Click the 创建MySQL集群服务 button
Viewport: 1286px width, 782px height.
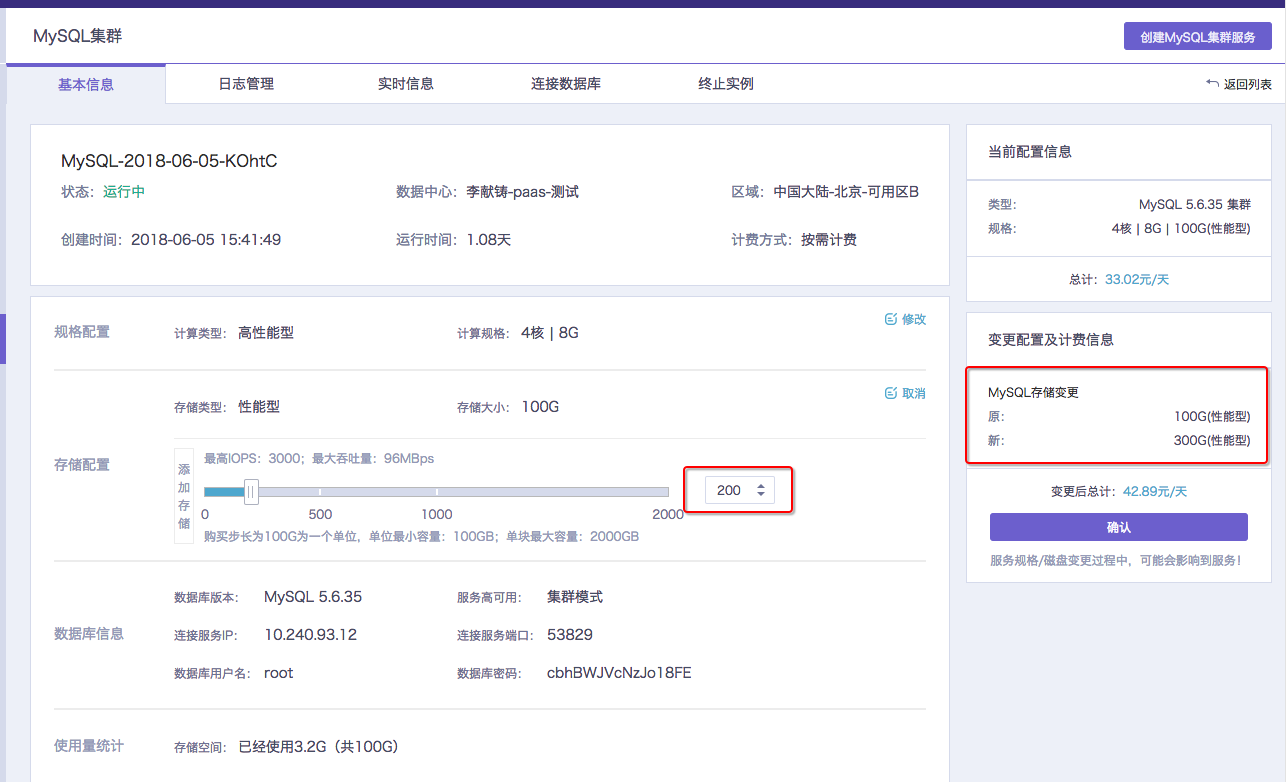pos(1198,37)
